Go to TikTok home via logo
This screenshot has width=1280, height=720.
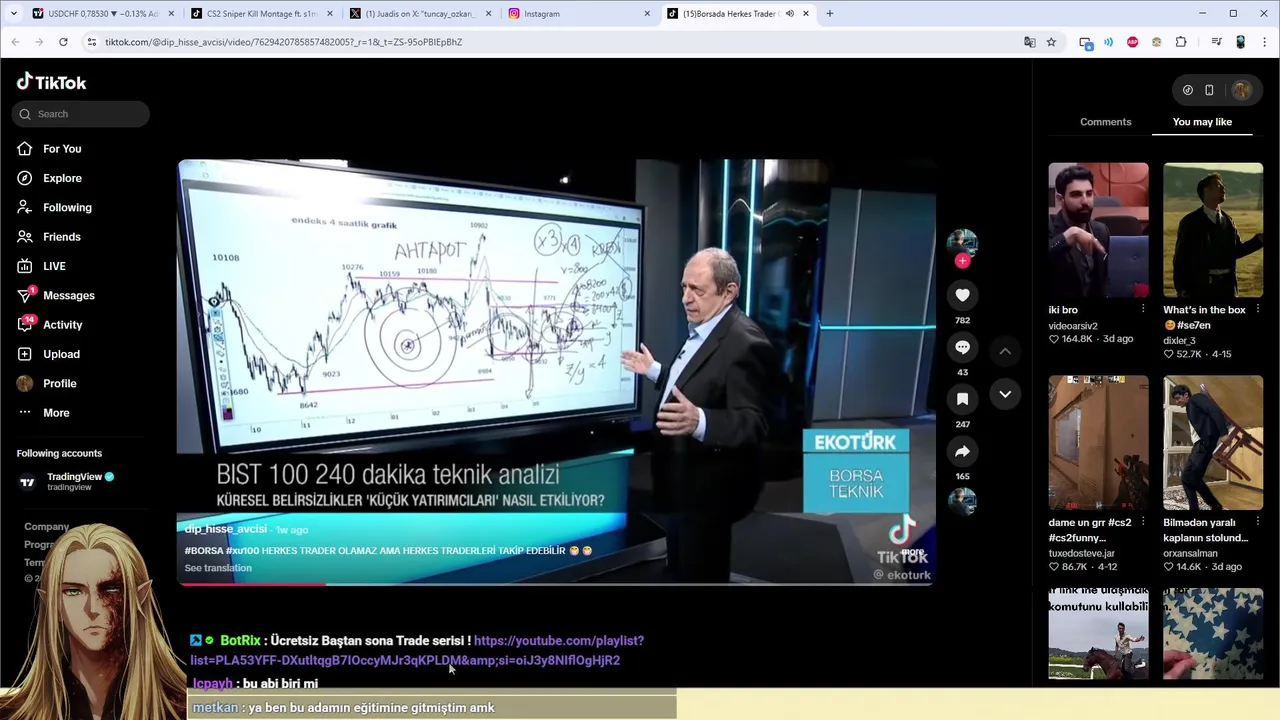[x=51, y=82]
